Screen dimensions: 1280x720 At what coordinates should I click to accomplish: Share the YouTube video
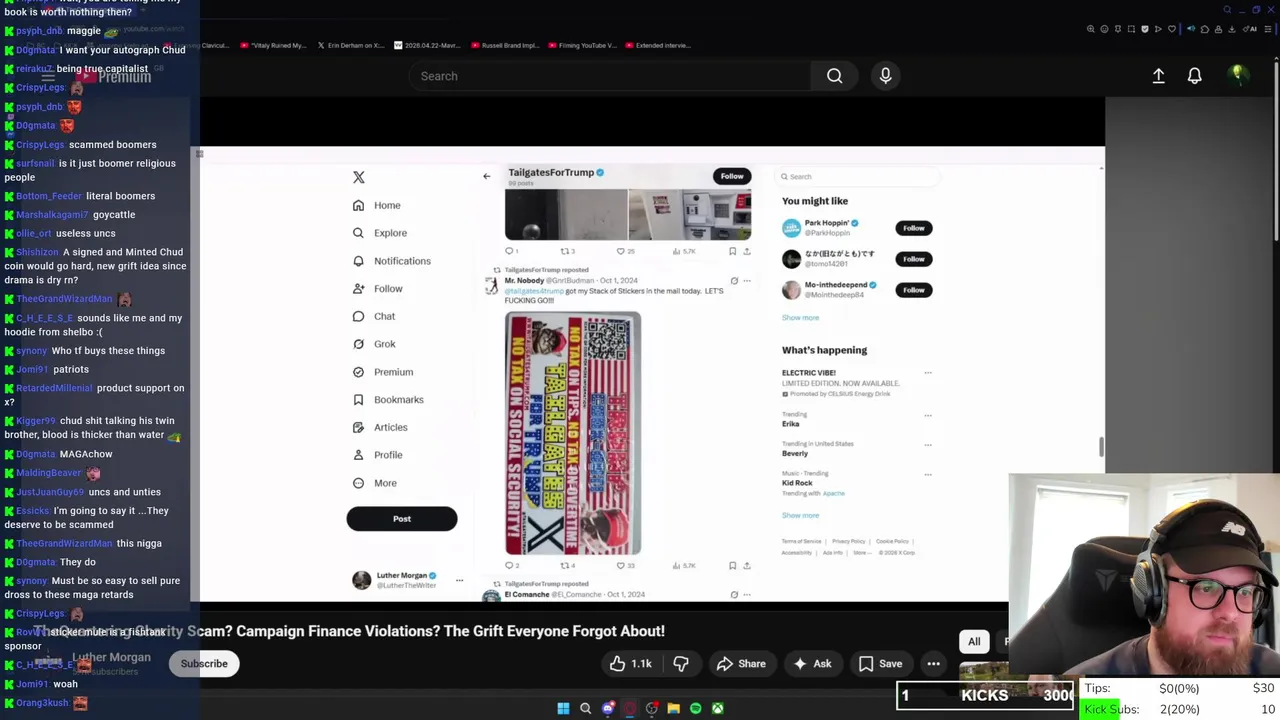(741, 664)
